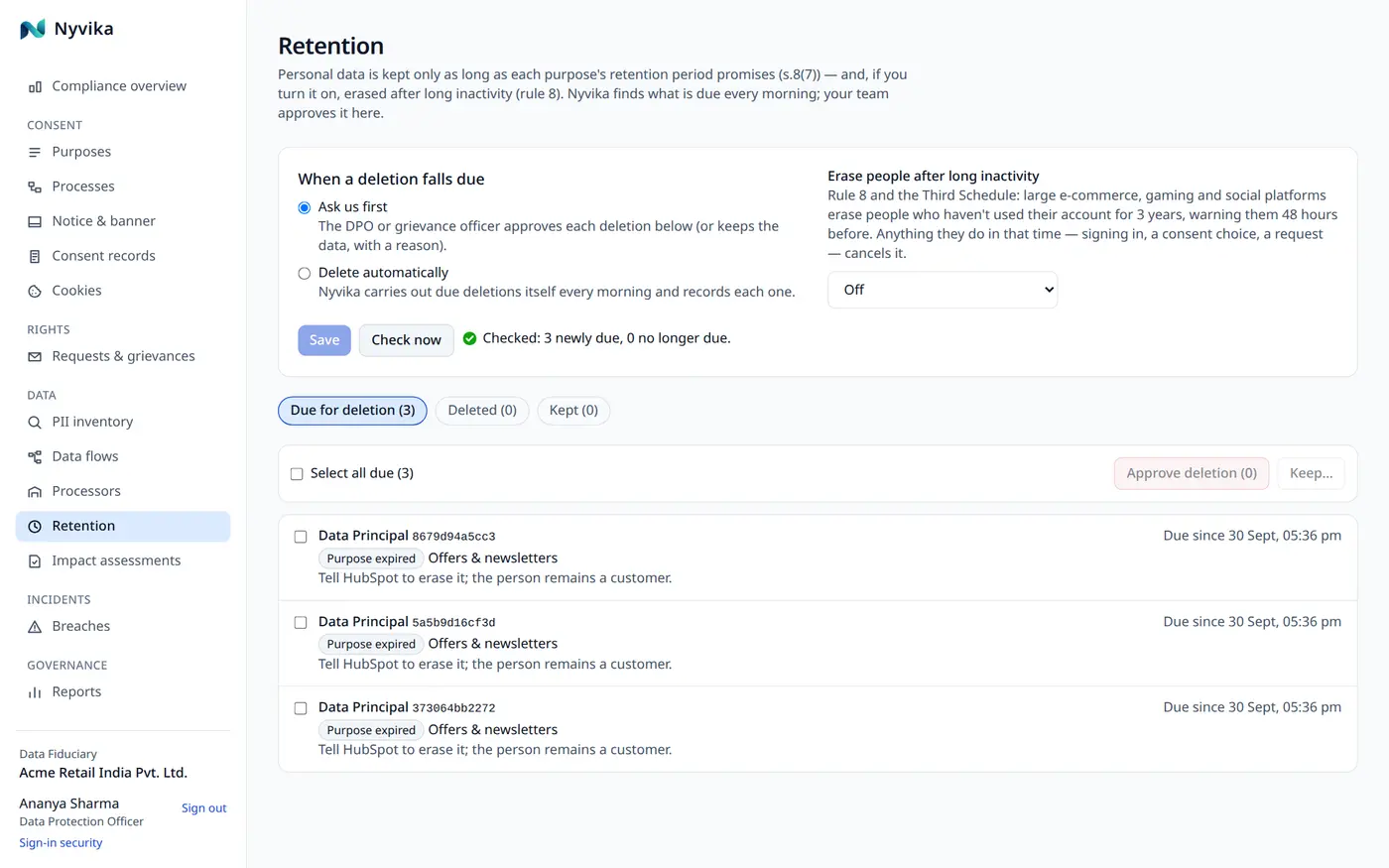The height and width of the screenshot is (868, 1389).
Task: Click the Processors building icon
Action: click(35, 491)
